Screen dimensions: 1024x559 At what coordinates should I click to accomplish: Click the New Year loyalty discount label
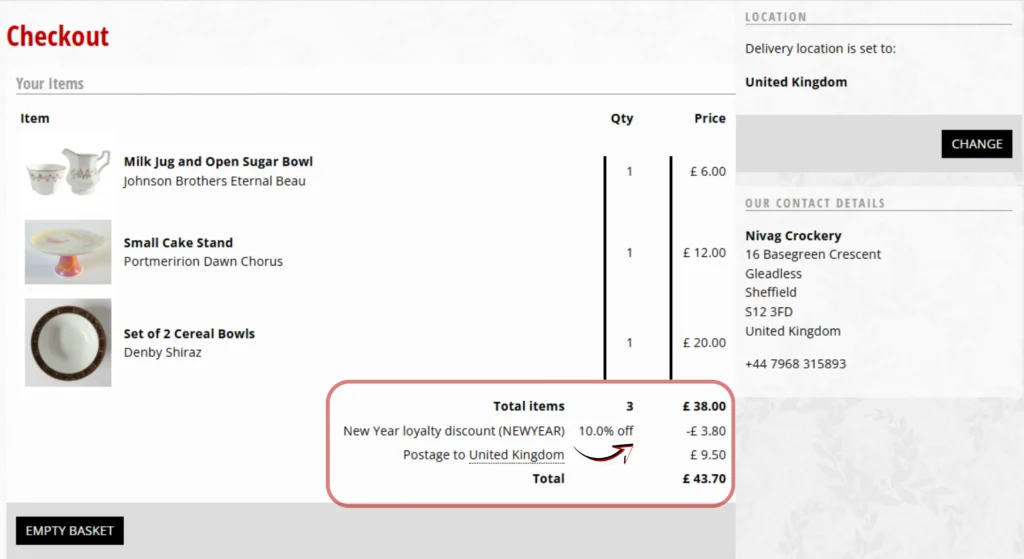point(453,431)
